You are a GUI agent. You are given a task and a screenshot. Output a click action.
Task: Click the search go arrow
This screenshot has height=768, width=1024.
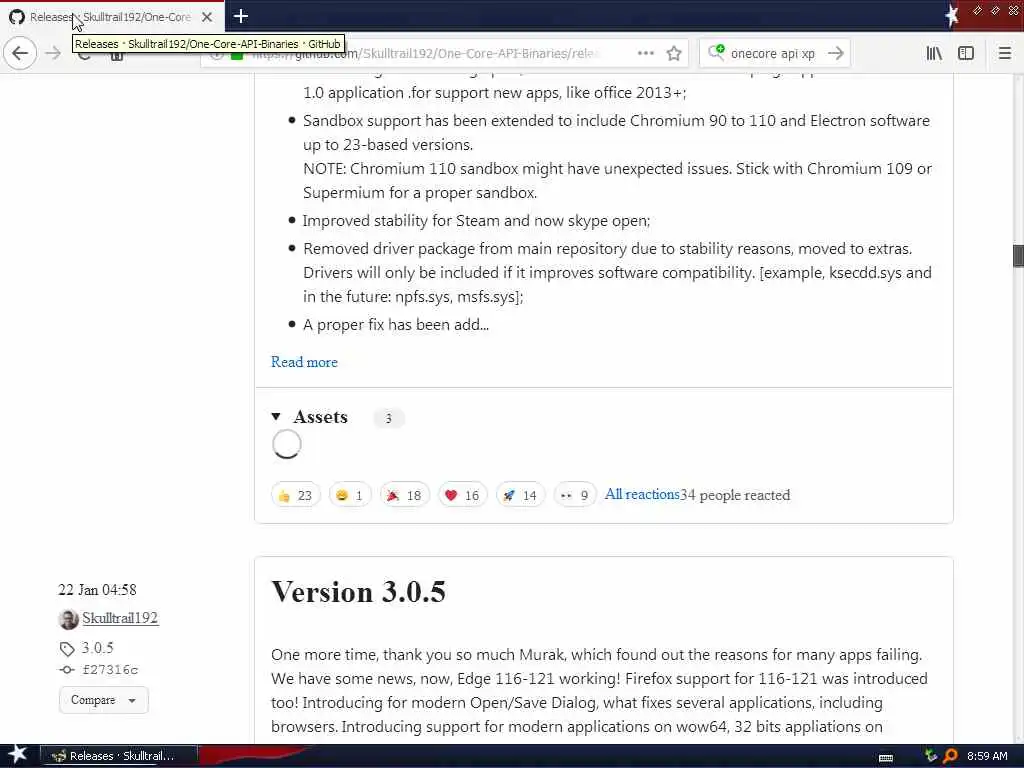pos(835,53)
